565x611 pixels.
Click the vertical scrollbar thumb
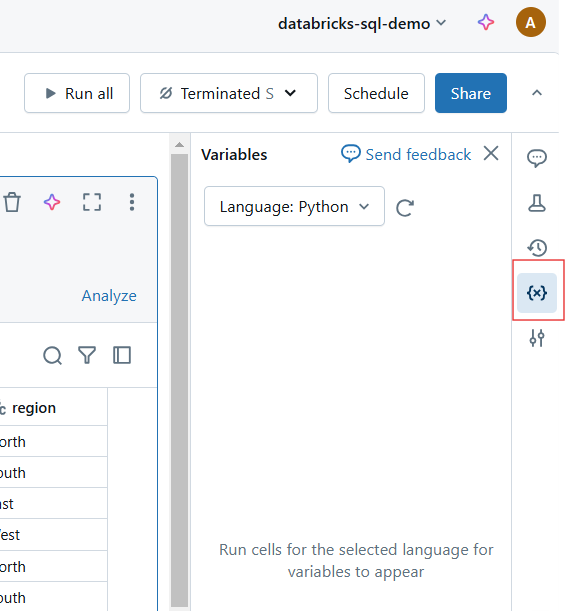coord(179,380)
